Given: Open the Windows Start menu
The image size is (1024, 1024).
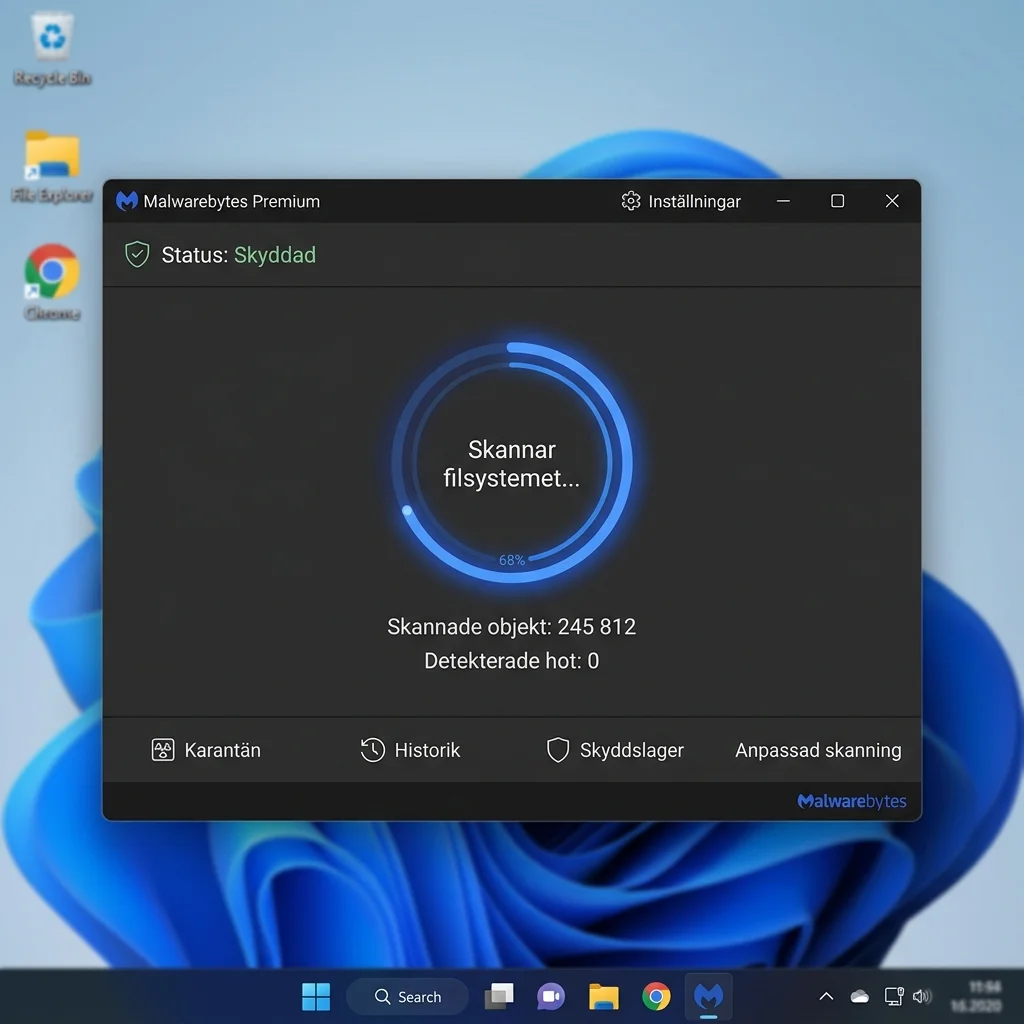Looking at the screenshot, I should [316, 997].
